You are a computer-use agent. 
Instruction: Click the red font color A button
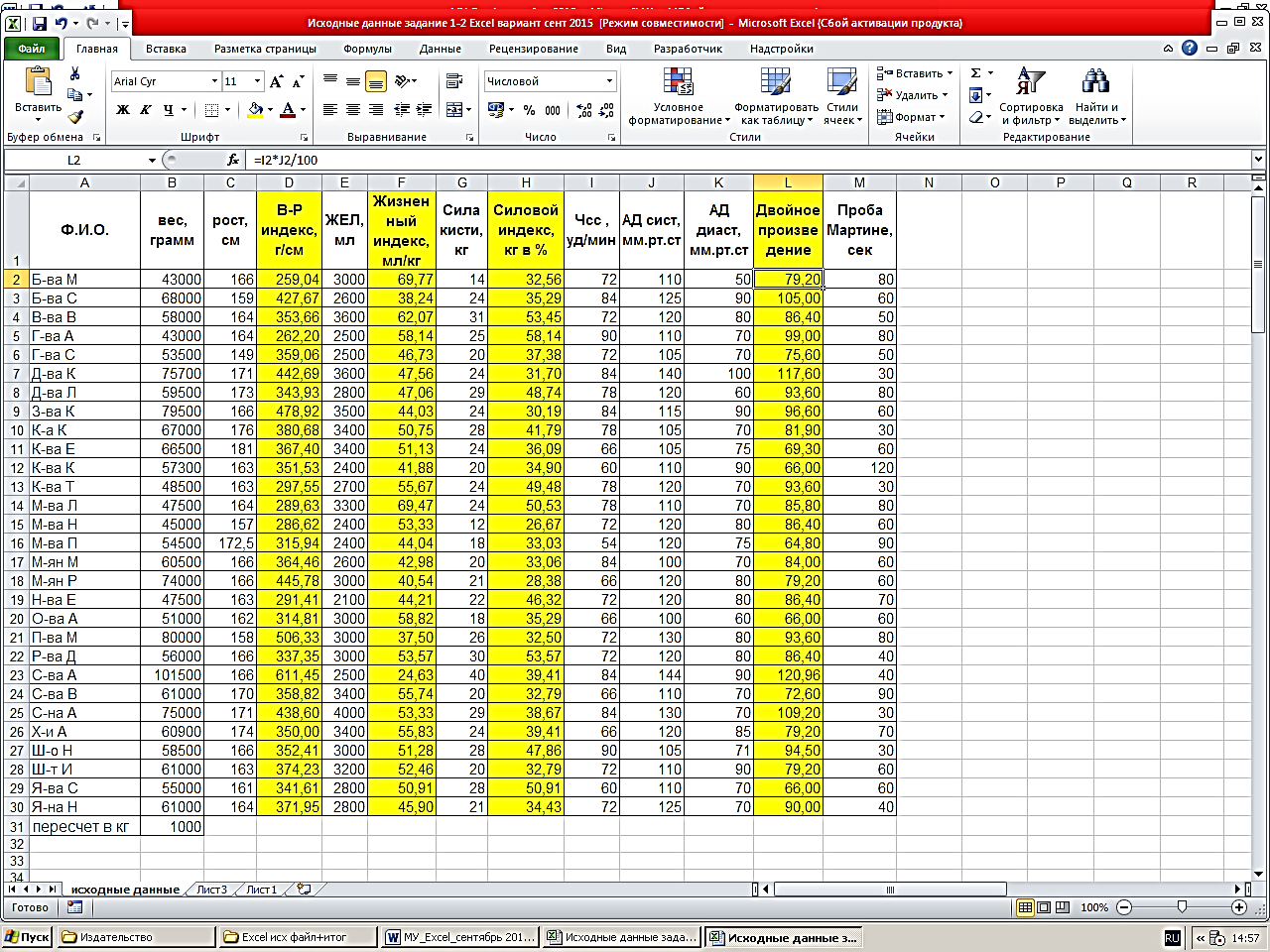tap(289, 110)
